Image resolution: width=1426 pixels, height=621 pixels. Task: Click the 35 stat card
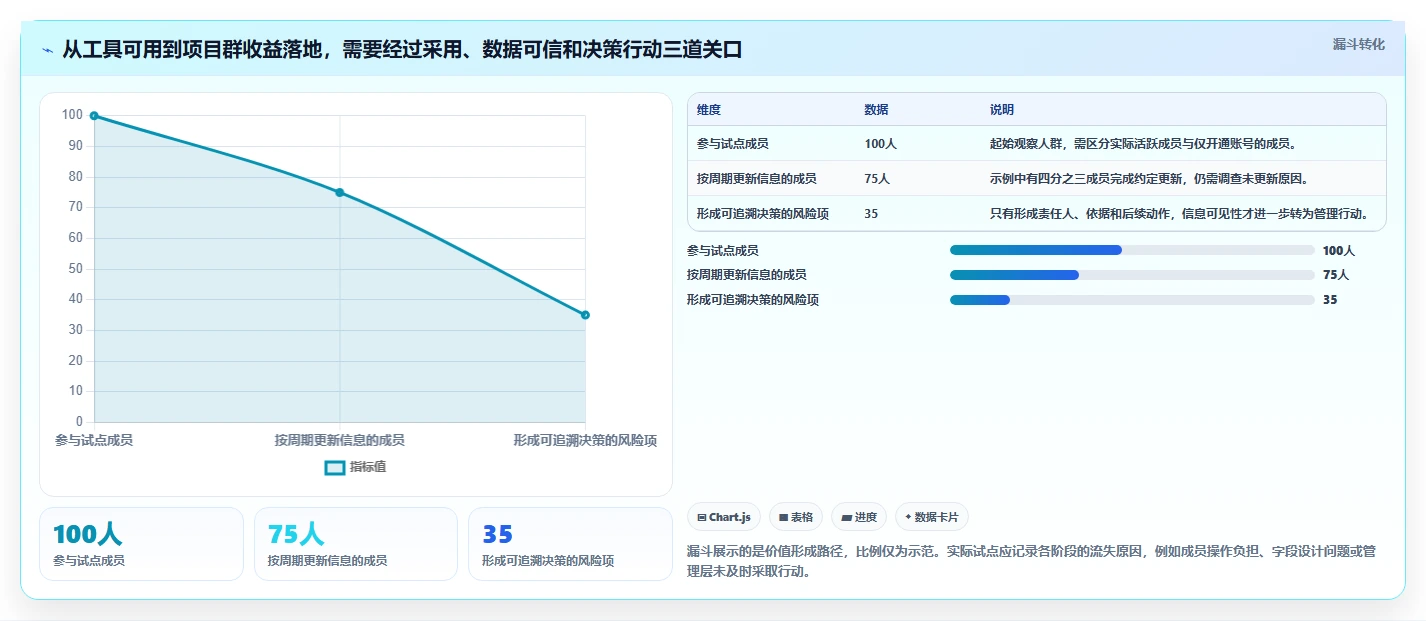(x=570, y=544)
